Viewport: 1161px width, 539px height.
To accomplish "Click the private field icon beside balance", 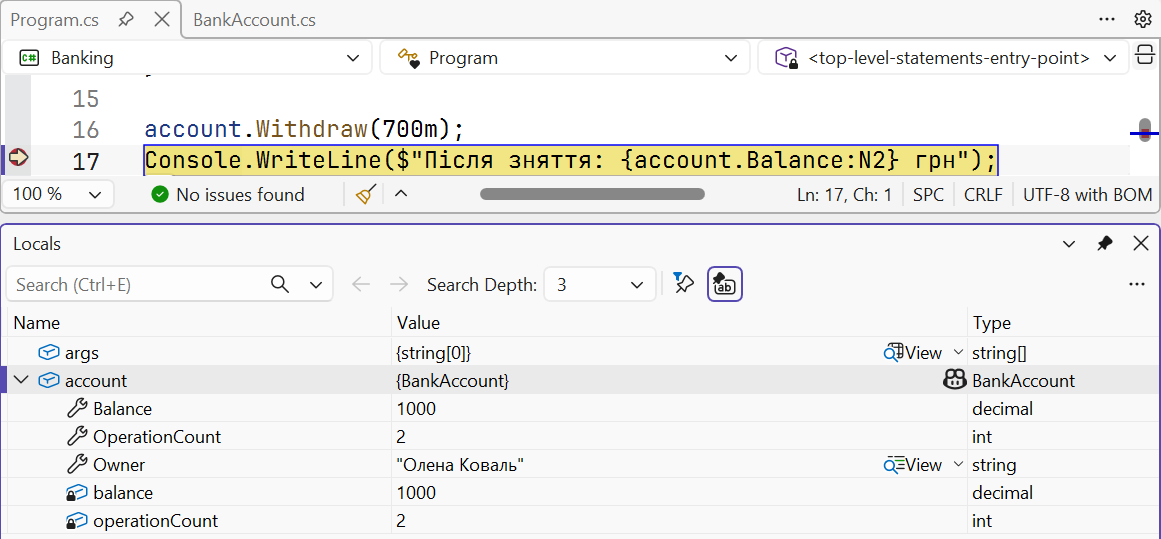I will pos(77,493).
